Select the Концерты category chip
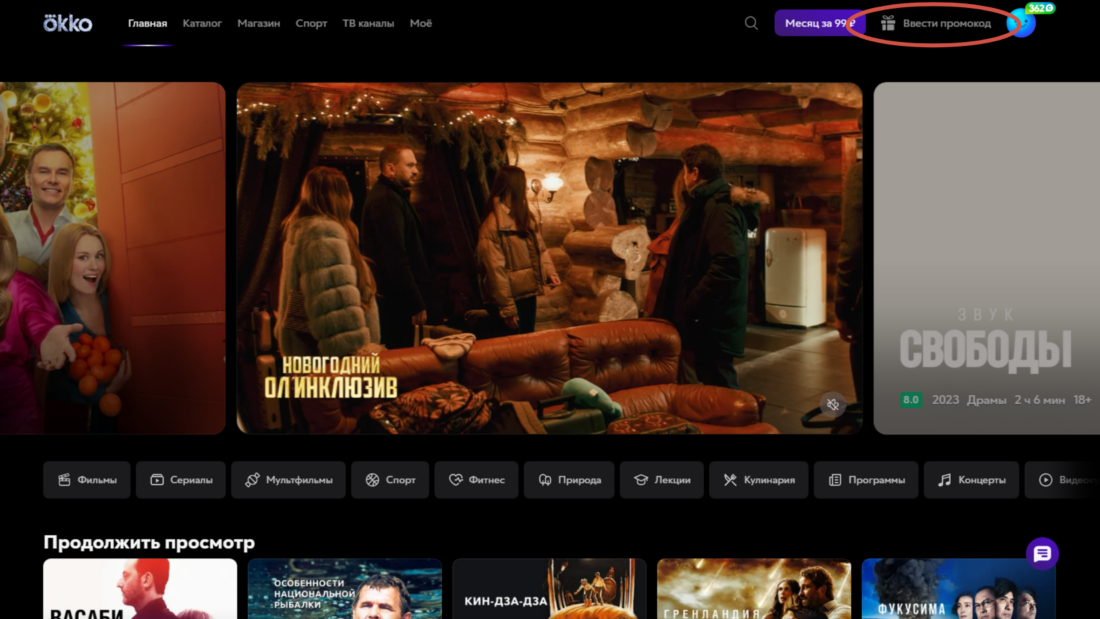The image size is (1100, 619). point(971,480)
